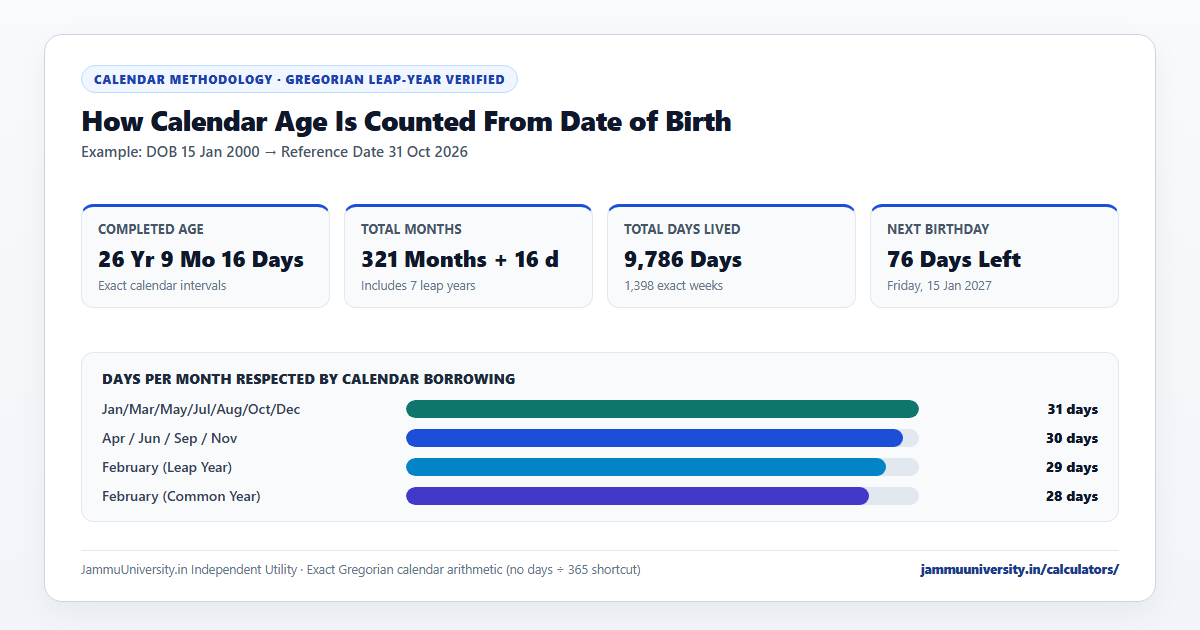Click the 30 days value
Viewport: 1200px width, 630px height.
(1072, 438)
